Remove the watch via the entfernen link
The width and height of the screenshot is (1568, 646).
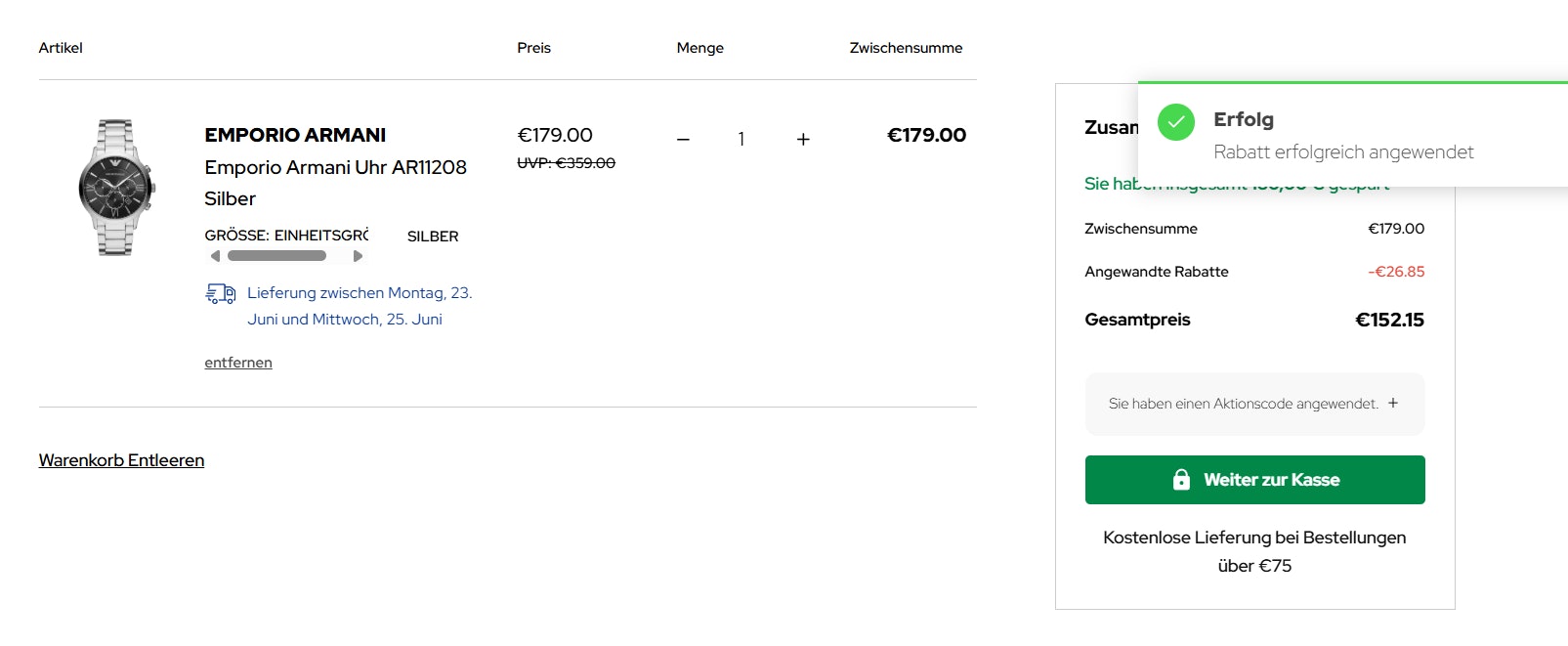point(237,362)
